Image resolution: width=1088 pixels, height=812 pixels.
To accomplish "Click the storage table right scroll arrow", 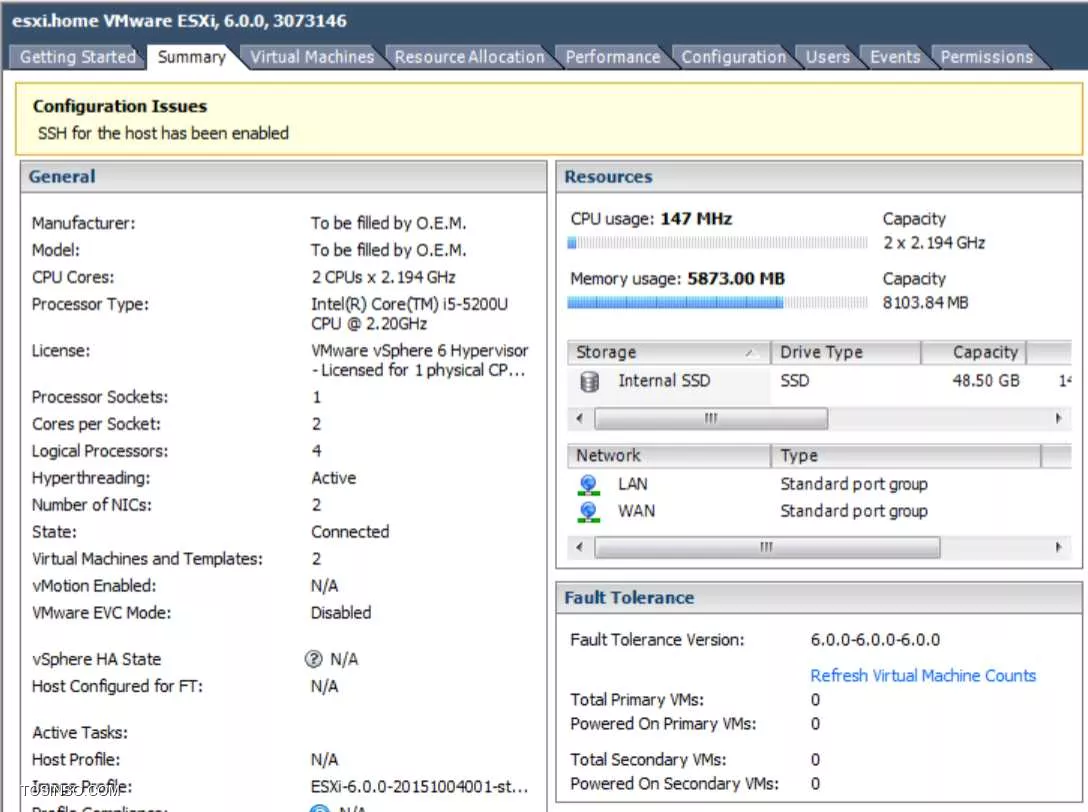I will [x=1058, y=418].
